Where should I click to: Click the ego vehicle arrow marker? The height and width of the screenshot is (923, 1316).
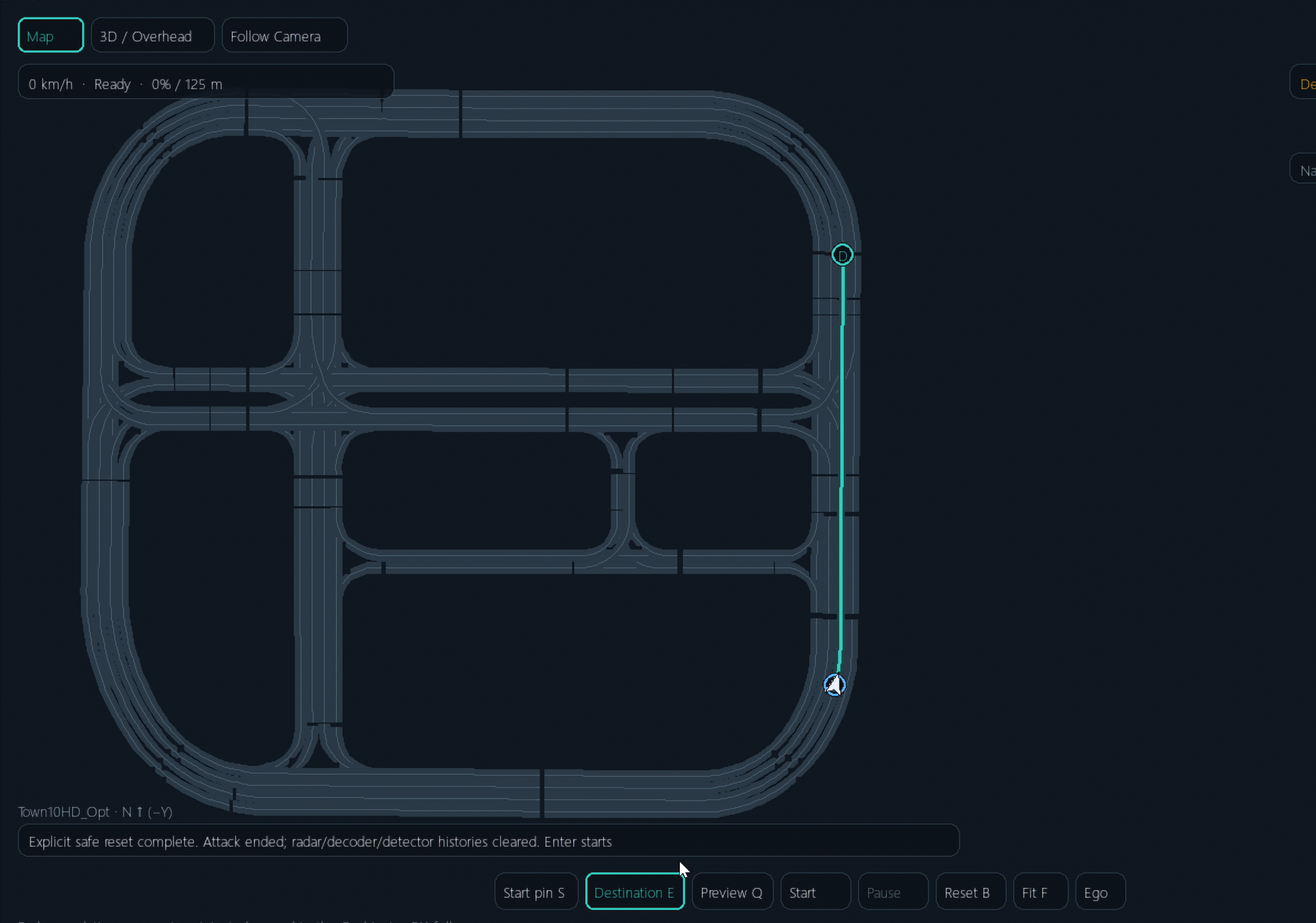coord(834,685)
